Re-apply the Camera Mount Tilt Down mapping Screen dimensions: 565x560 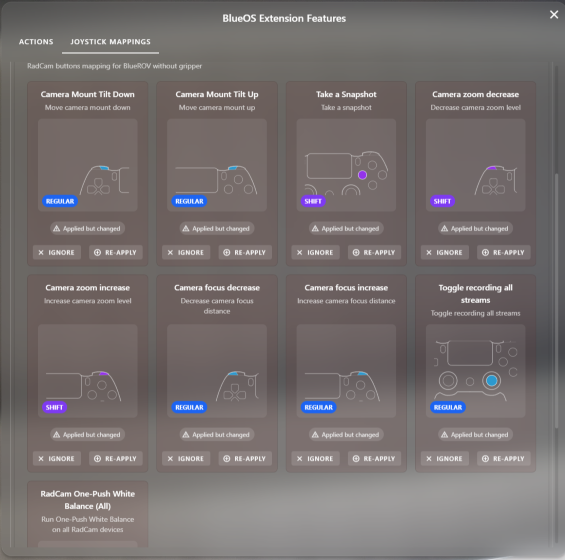pyautogui.click(x=116, y=252)
